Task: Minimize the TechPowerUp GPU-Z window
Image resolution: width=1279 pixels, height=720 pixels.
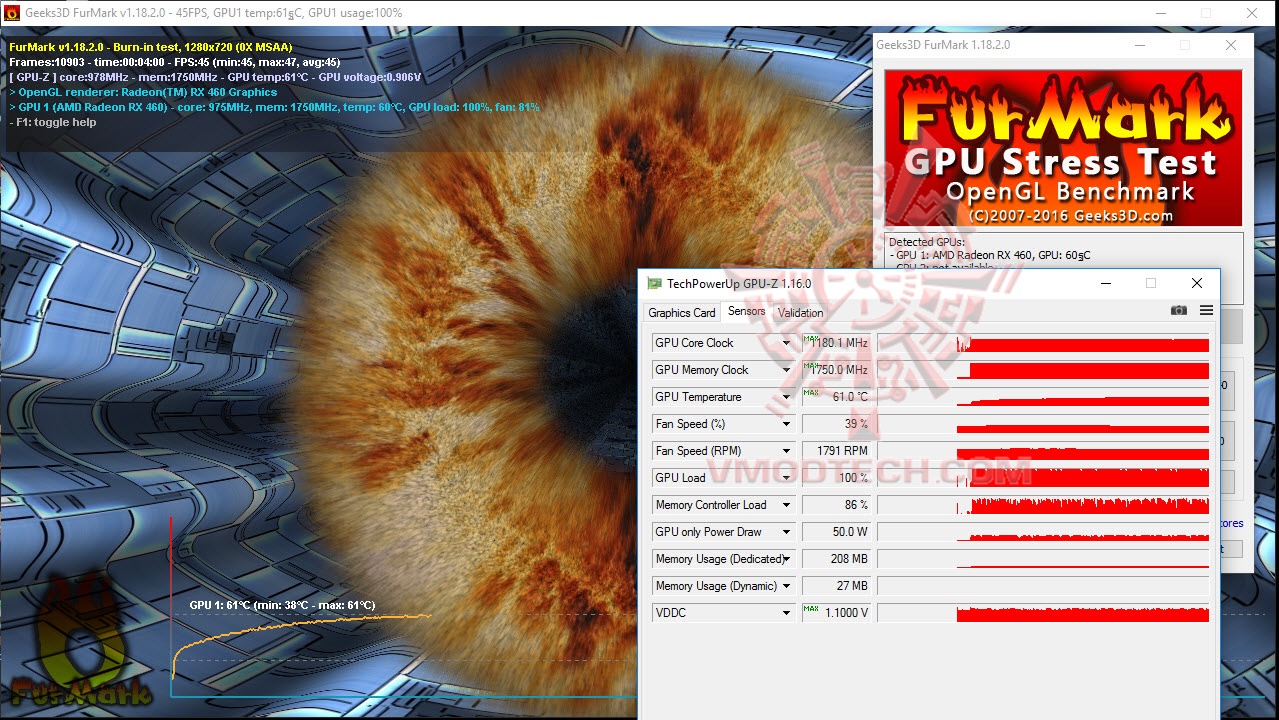Action: click(x=1105, y=284)
